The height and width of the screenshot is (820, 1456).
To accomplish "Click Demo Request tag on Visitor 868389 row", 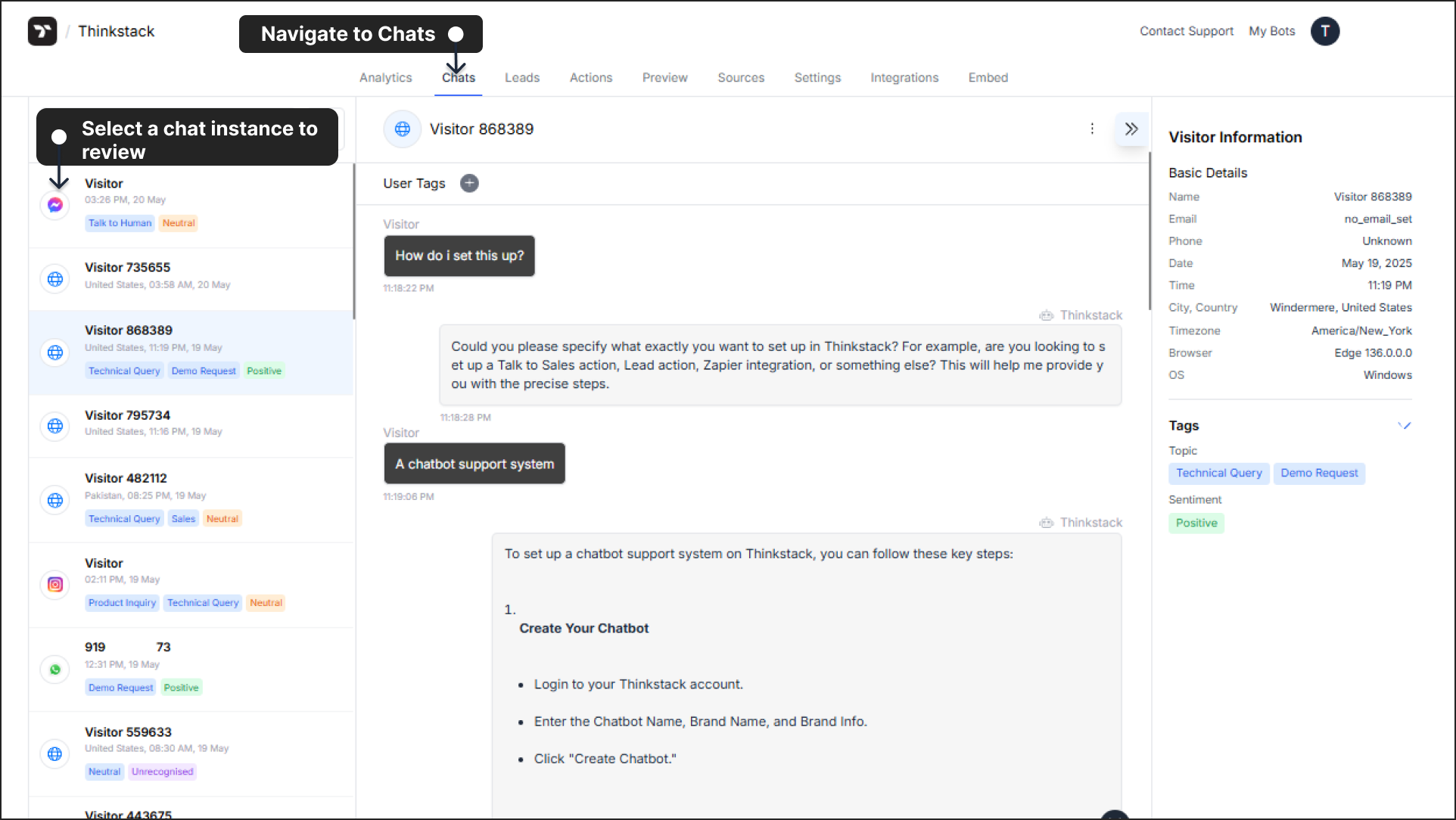I will coord(204,371).
